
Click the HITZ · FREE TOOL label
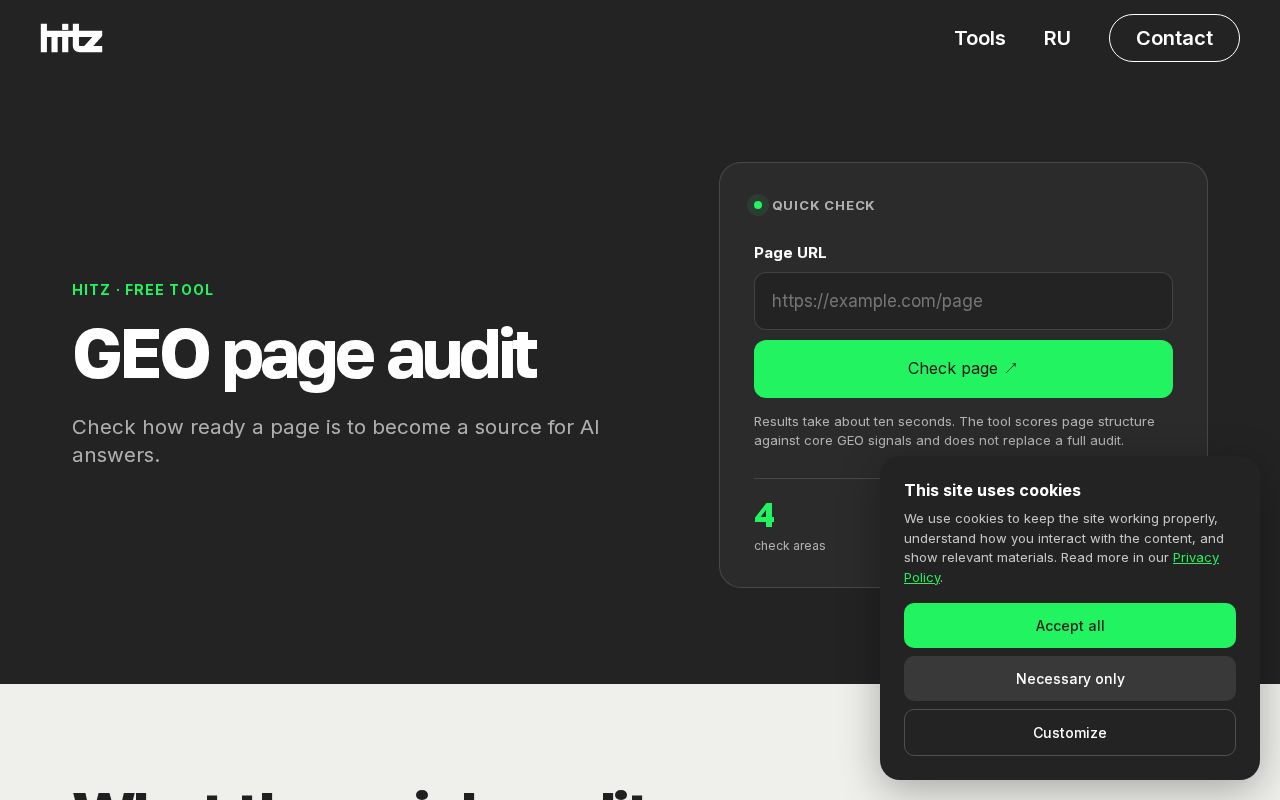point(143,290)
